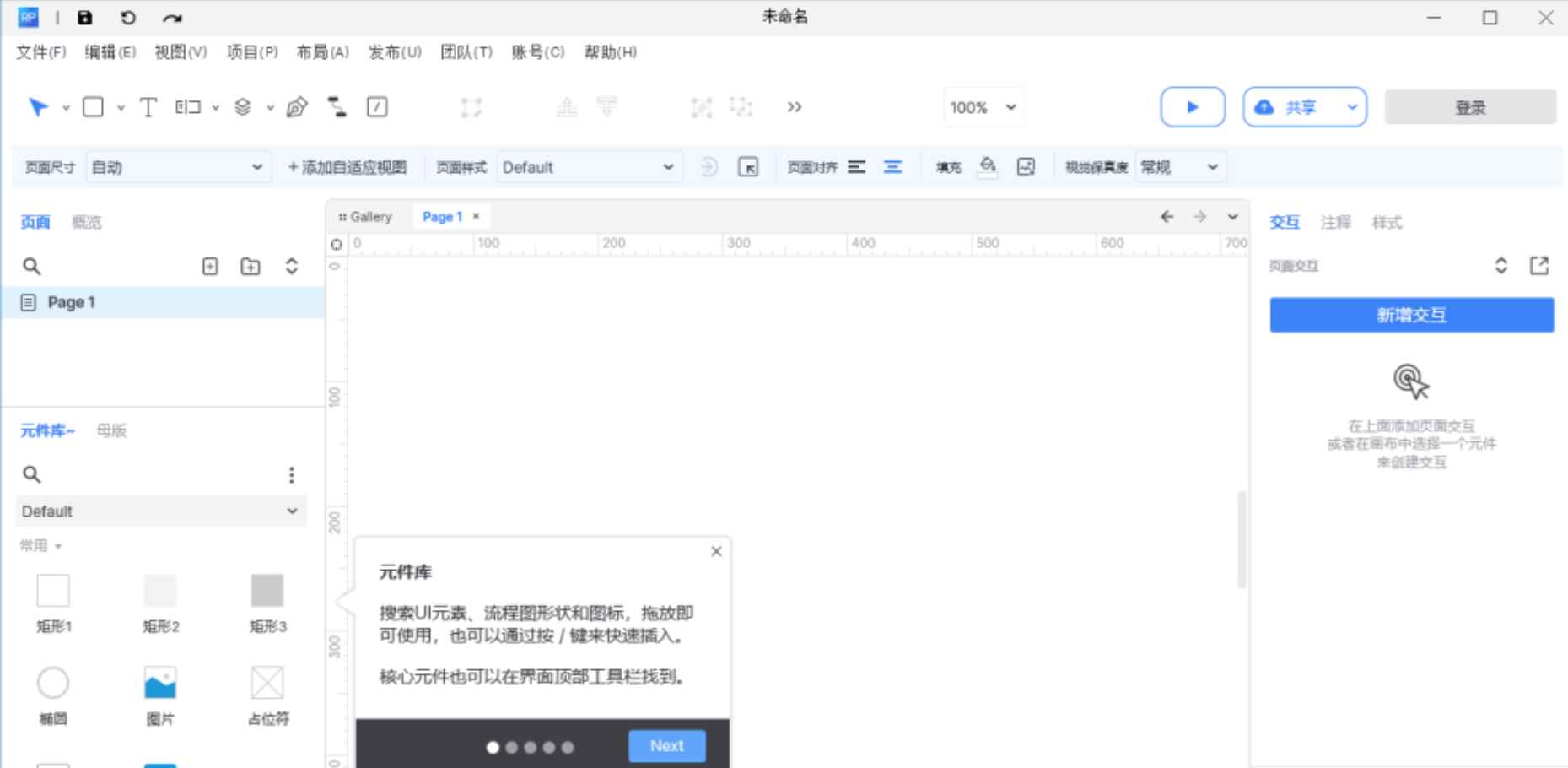This screenshot has height=768, width=1568.
Task: Select the rectangle drawing tool
Action: coord(93,107)
